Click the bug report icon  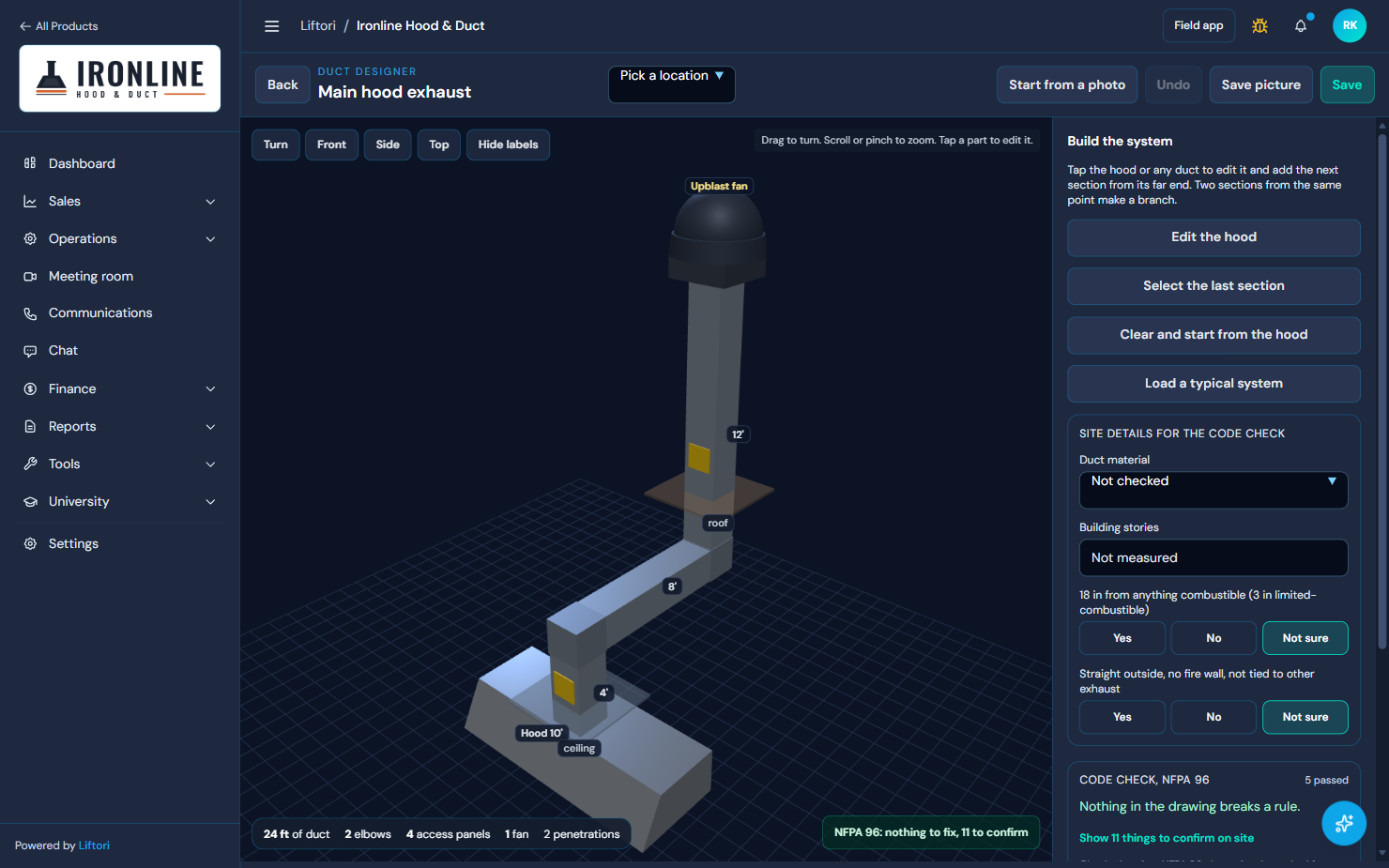click(x=1260, y=26)
